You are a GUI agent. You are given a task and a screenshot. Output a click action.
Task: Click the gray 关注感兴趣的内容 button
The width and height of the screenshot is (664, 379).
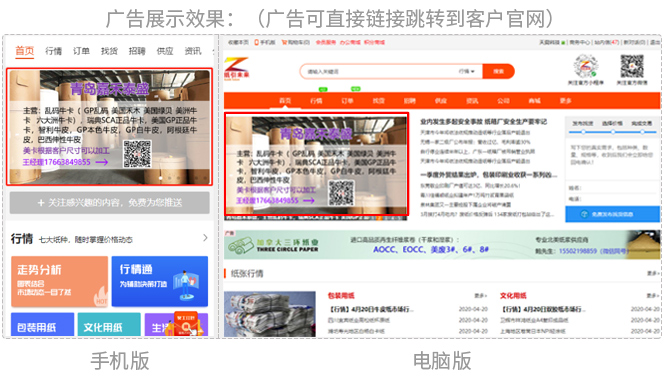coord(110,203)
